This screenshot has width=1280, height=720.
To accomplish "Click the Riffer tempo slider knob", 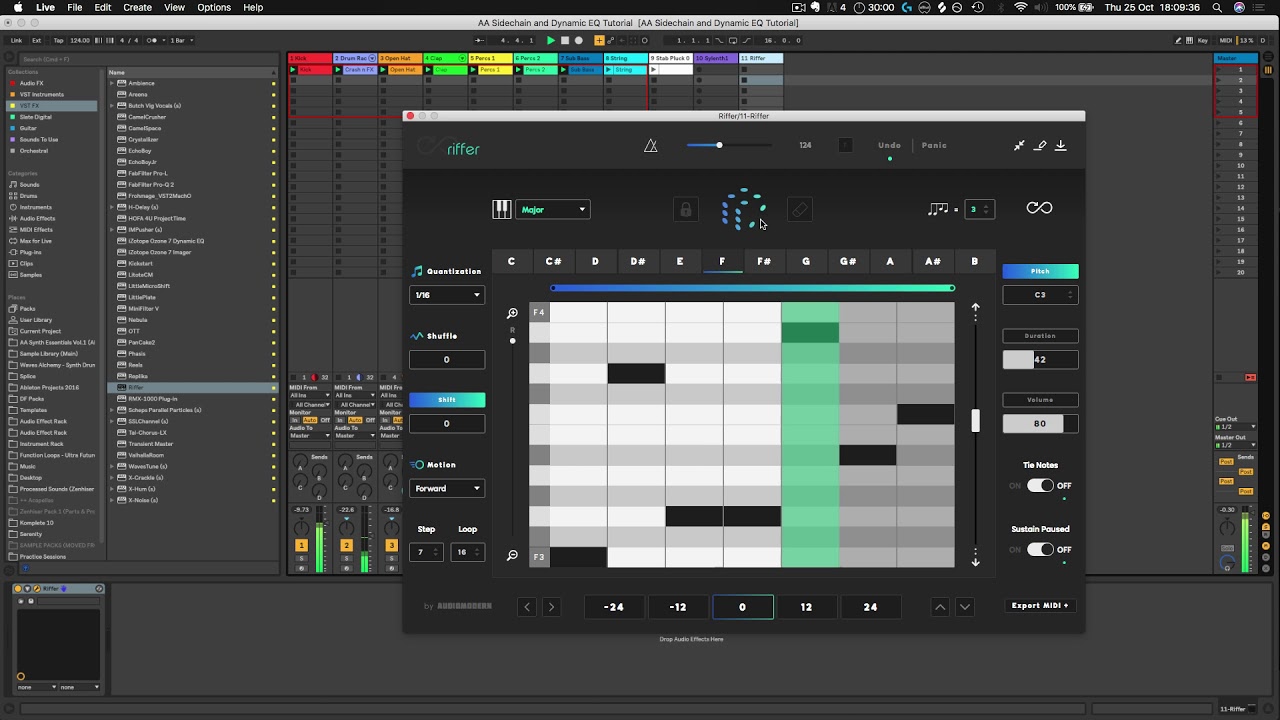I will tap(719, 145).
